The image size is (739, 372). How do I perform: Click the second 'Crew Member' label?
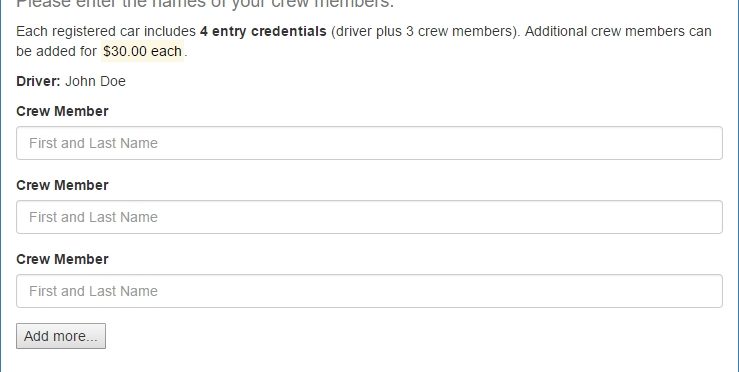(62, 185)
